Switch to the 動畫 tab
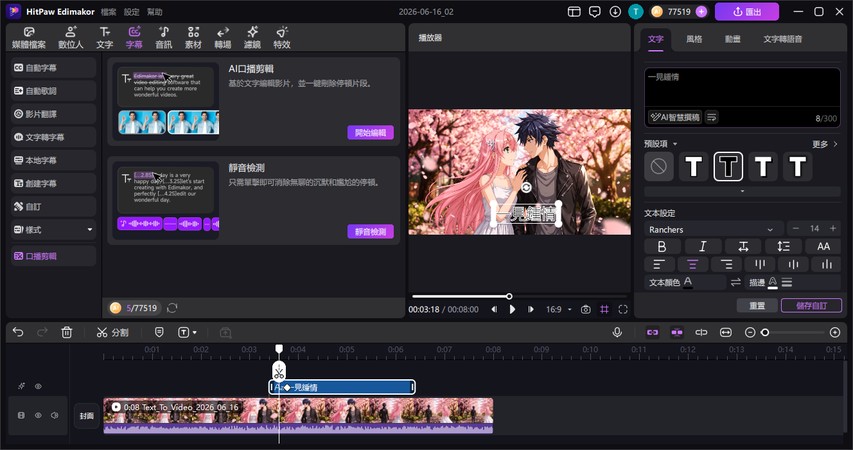 click(732, 39)
